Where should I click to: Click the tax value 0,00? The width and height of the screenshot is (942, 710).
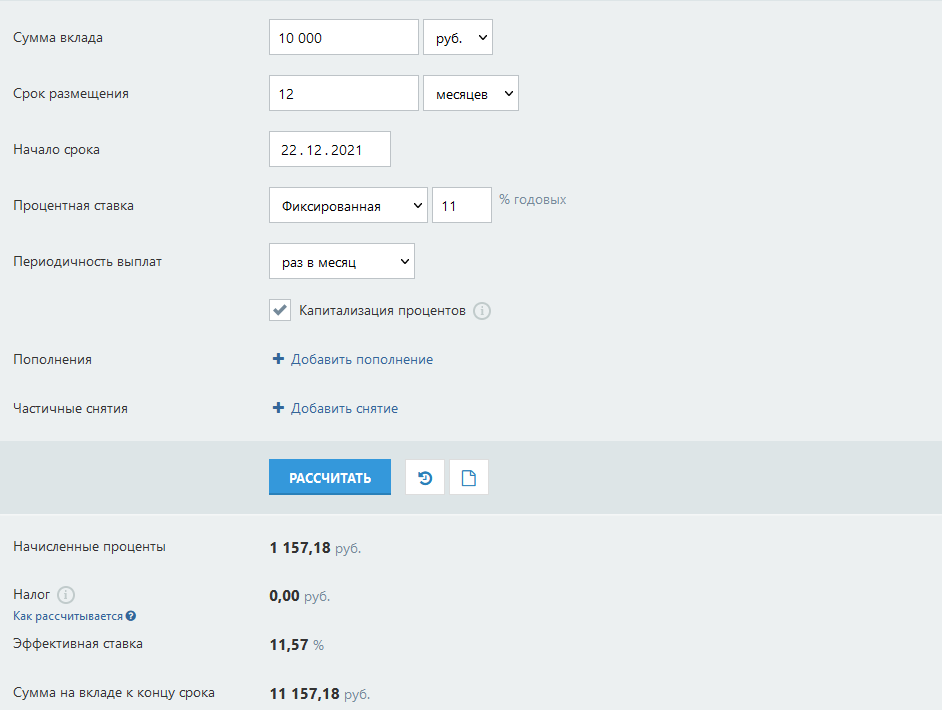(x=284, y=596)
